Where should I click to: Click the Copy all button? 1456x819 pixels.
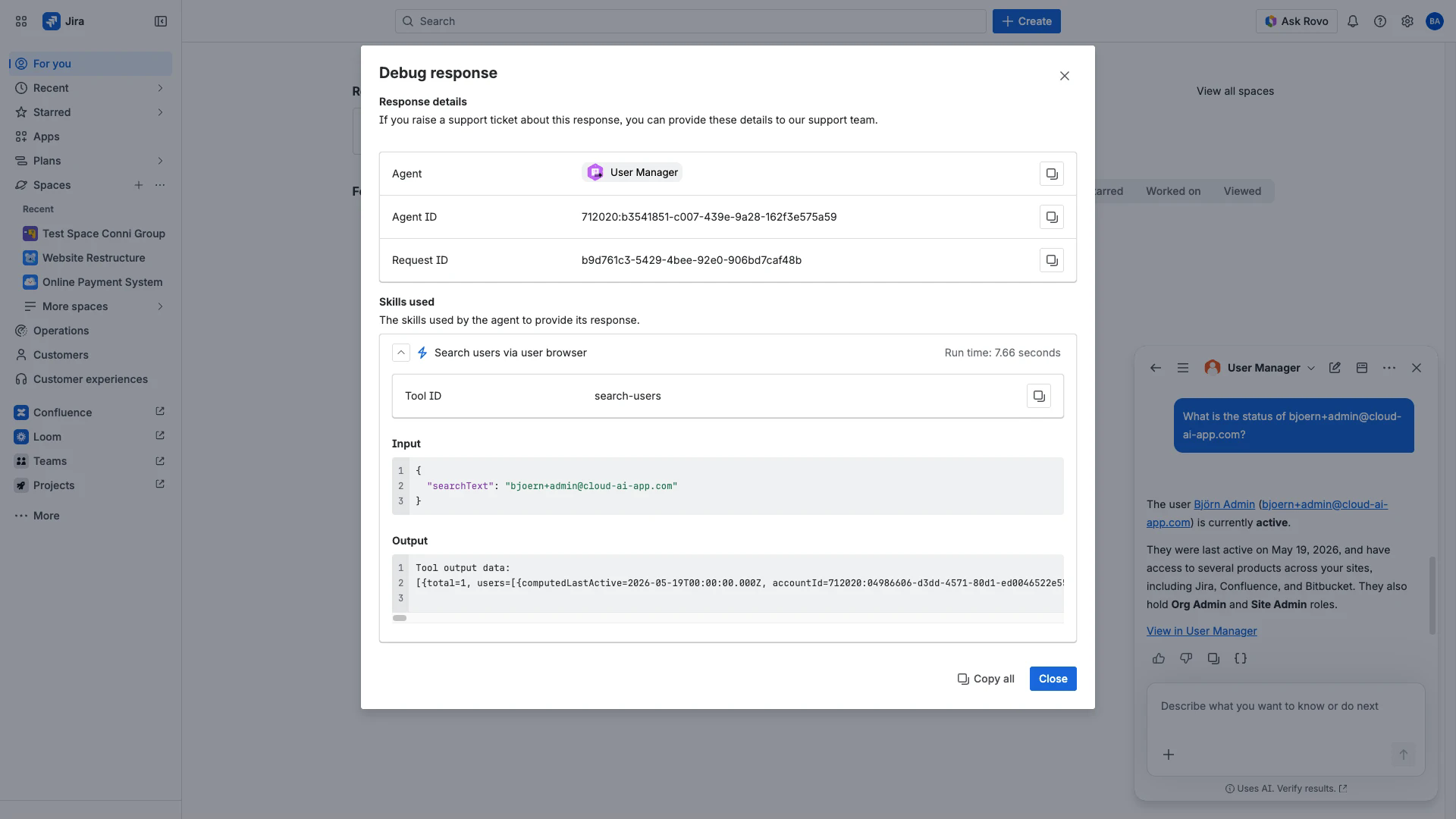pos(986,679)
